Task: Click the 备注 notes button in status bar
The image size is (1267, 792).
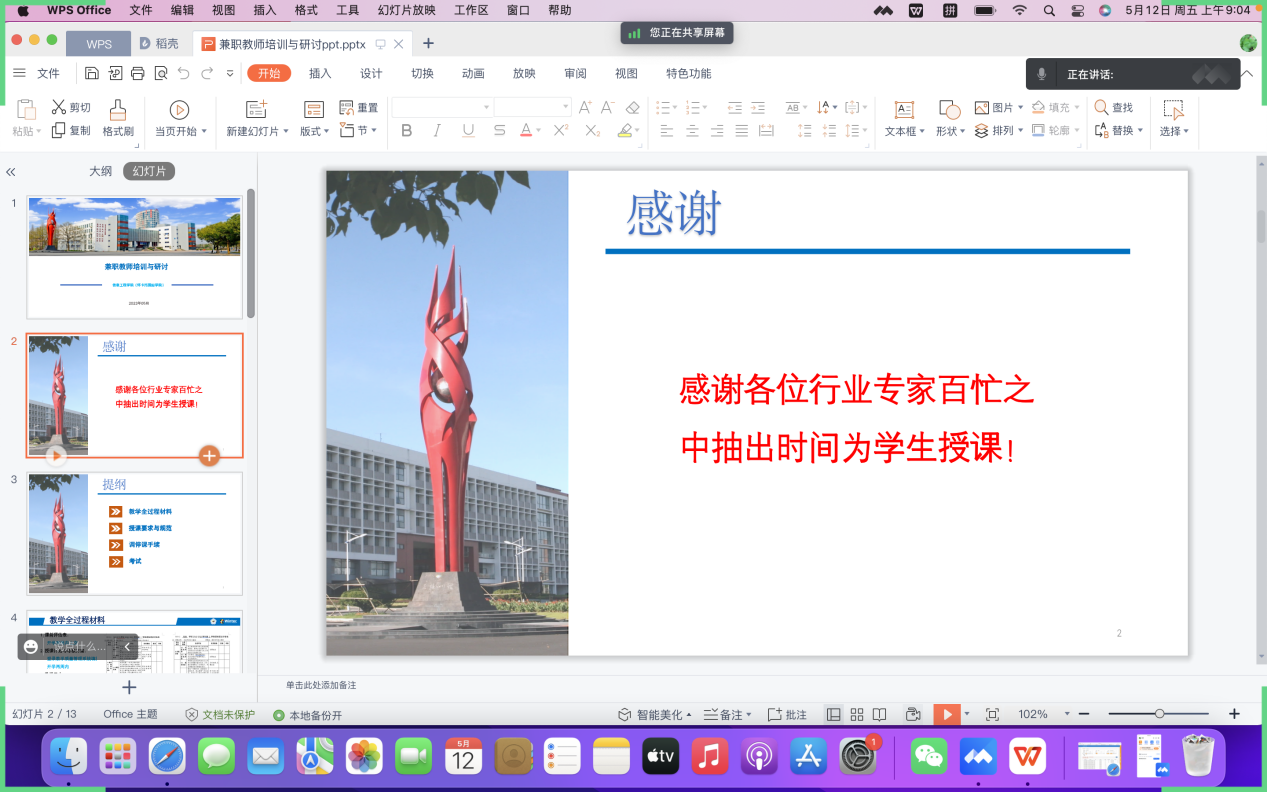Action: pos(728,714)
